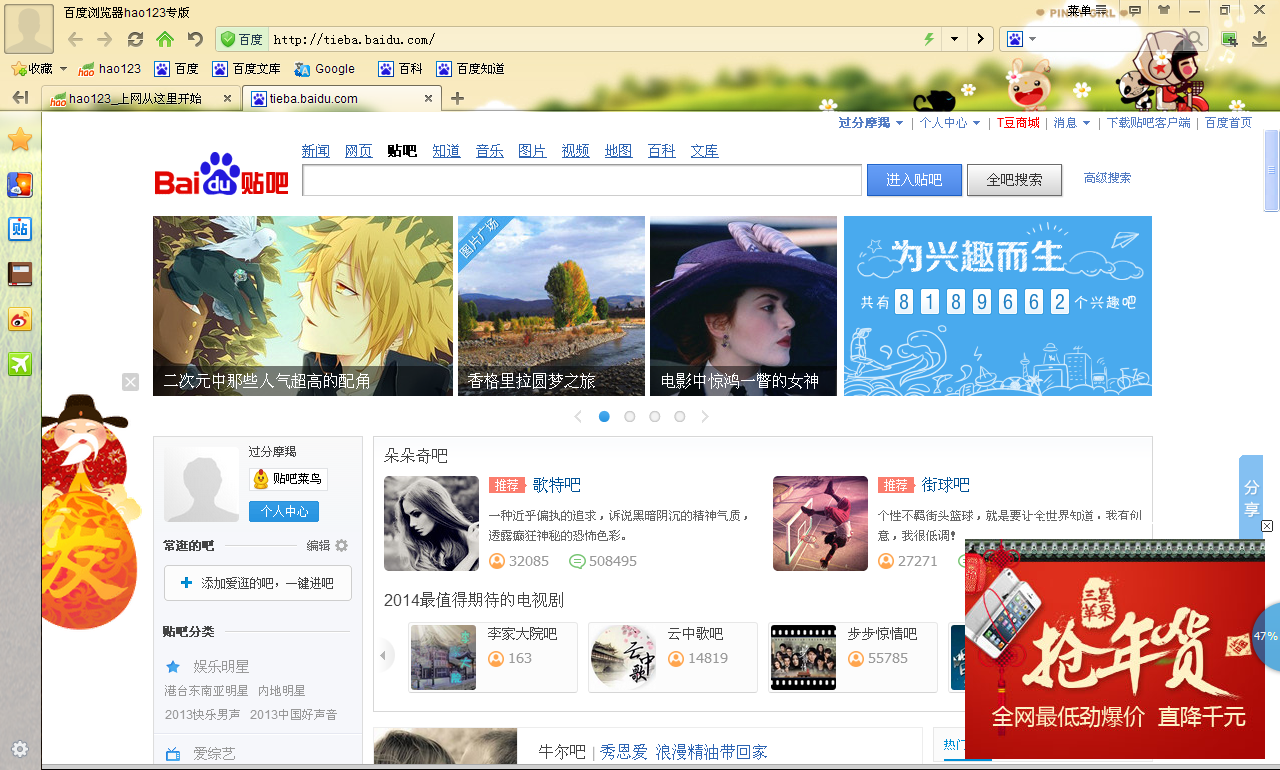Switch to the hao123 tab
The image size is (1280, 770).
[135, 98]
